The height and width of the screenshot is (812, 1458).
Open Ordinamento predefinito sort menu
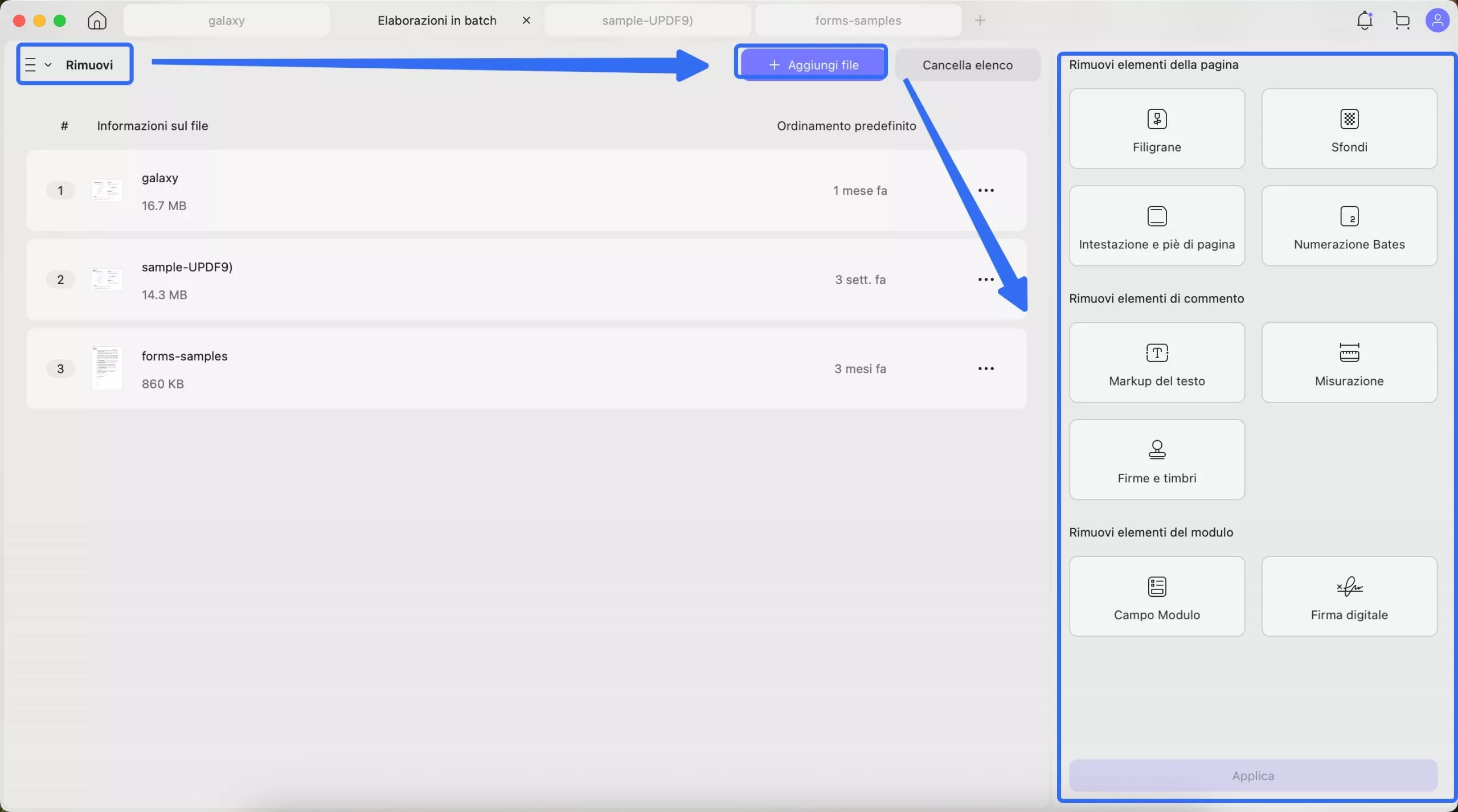(846, 126)
